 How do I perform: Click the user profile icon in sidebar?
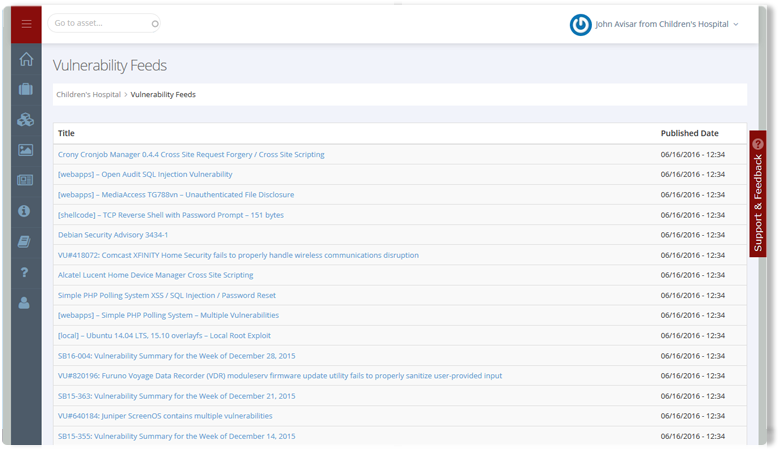26,302
